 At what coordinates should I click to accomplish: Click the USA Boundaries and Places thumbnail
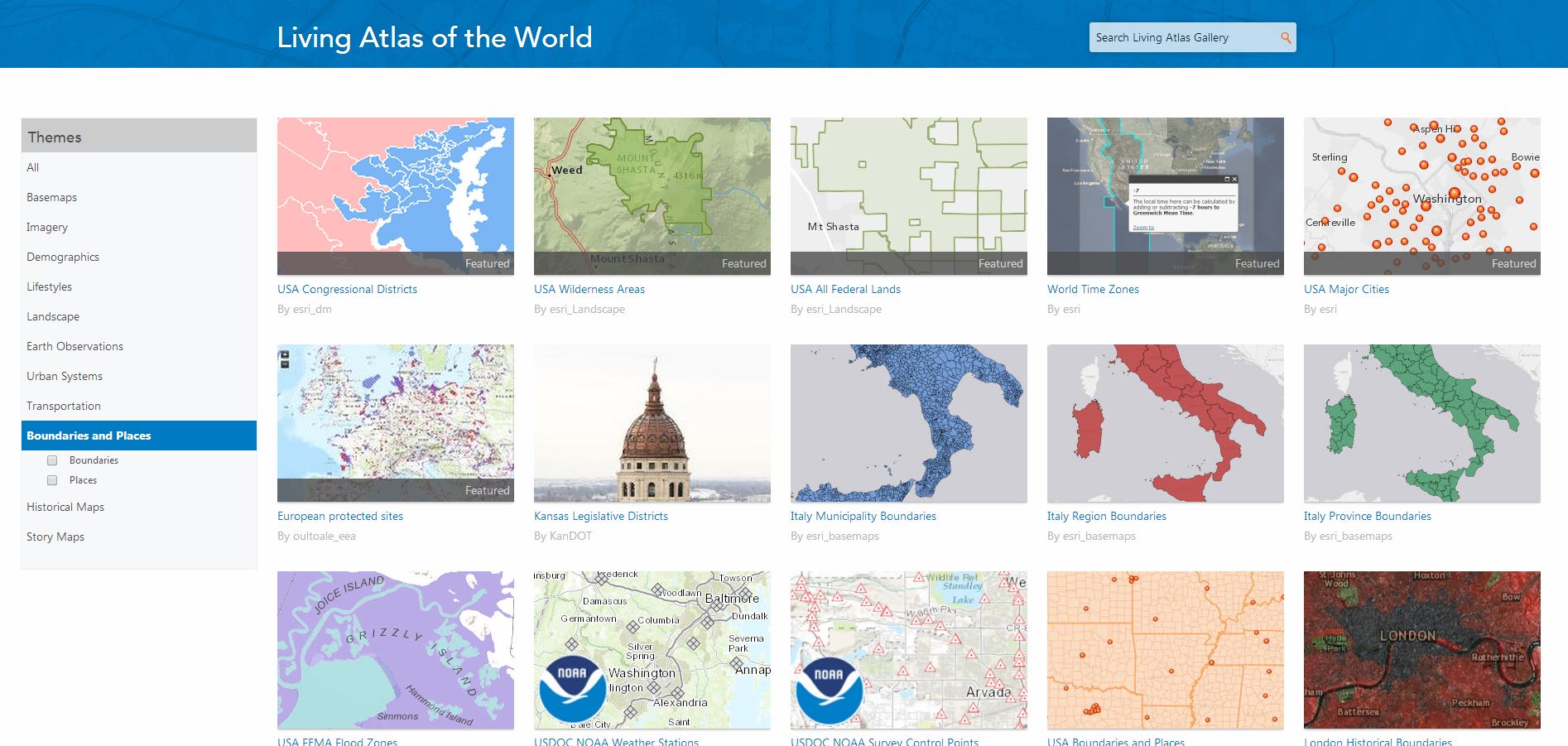click(1166, 650)
